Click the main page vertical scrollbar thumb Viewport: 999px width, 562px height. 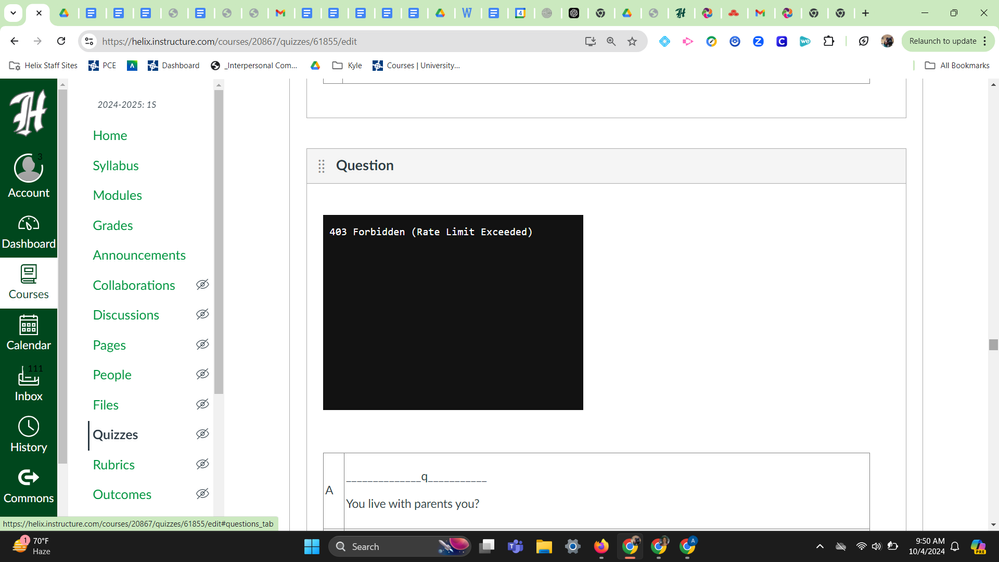(992, 344)
